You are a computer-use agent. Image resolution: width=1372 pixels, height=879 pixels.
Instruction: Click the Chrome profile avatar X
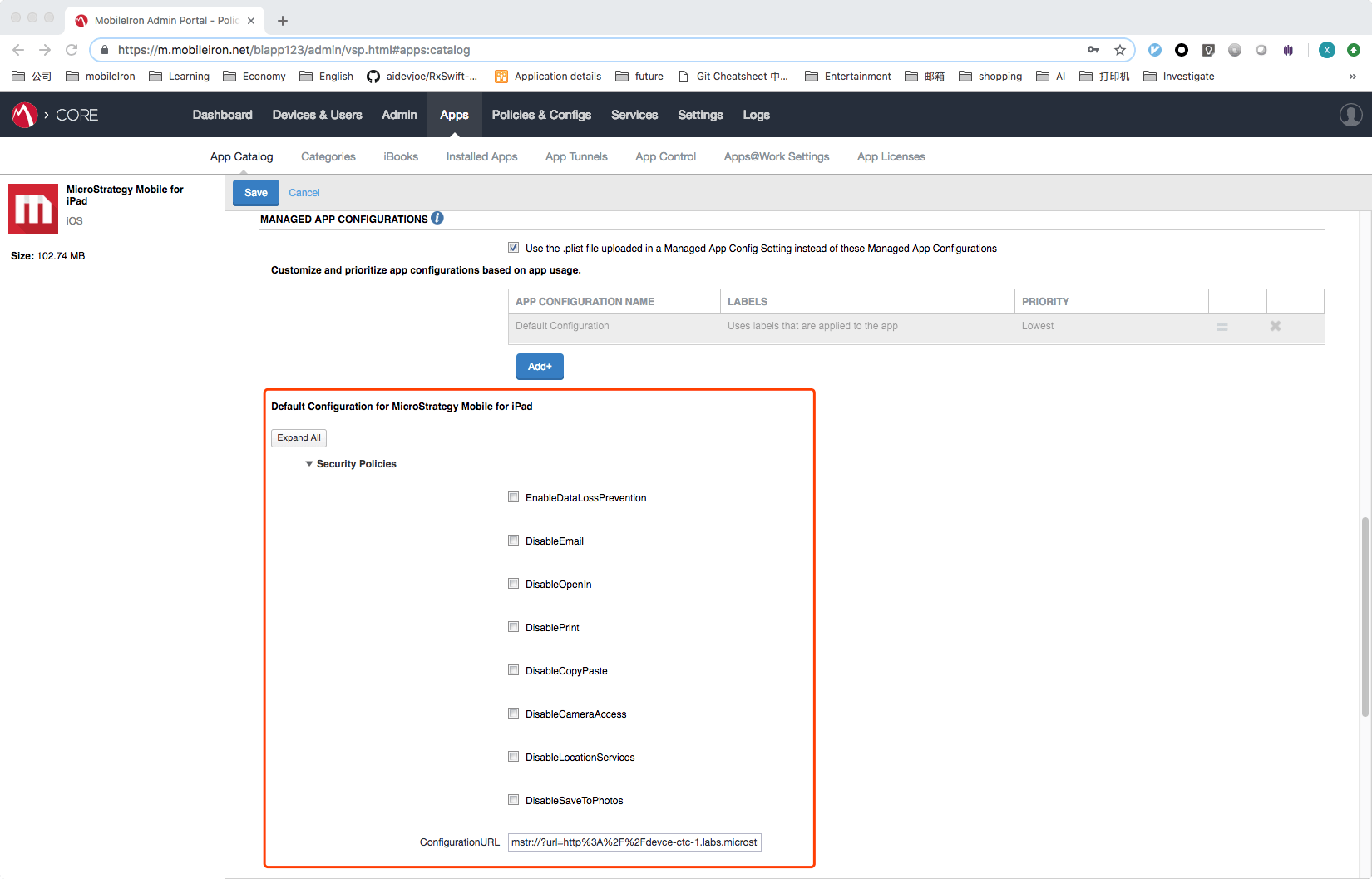point(1327,50)
